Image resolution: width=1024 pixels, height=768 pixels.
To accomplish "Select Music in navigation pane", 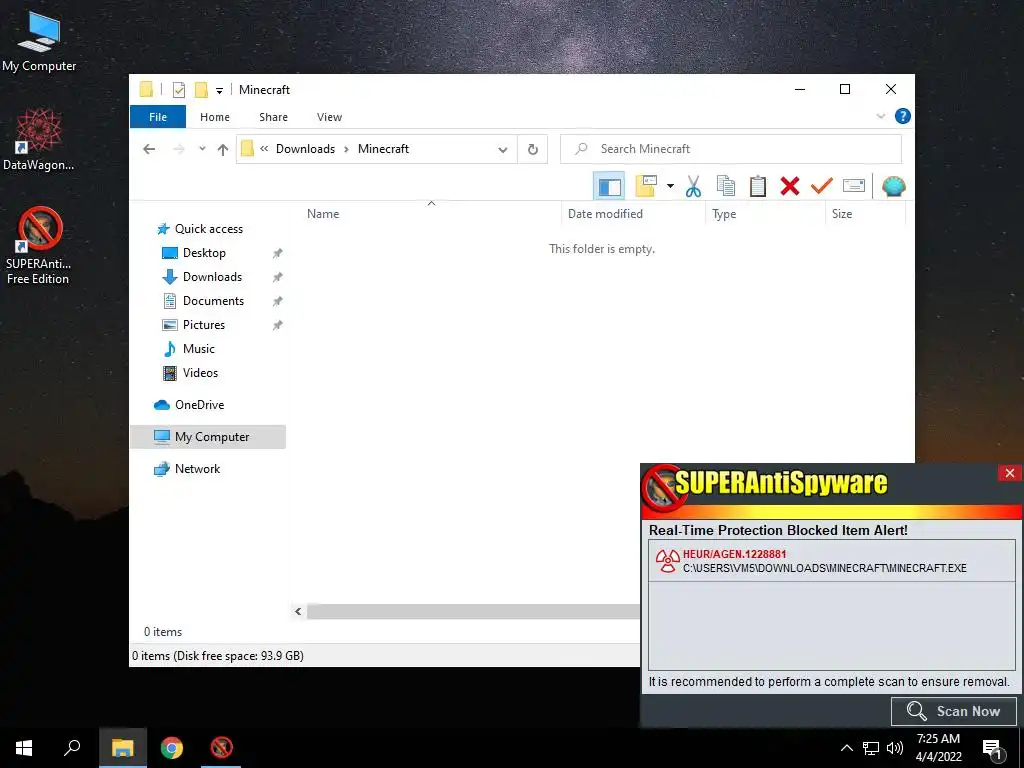I will pyautogui.click(x=199, y=349).
